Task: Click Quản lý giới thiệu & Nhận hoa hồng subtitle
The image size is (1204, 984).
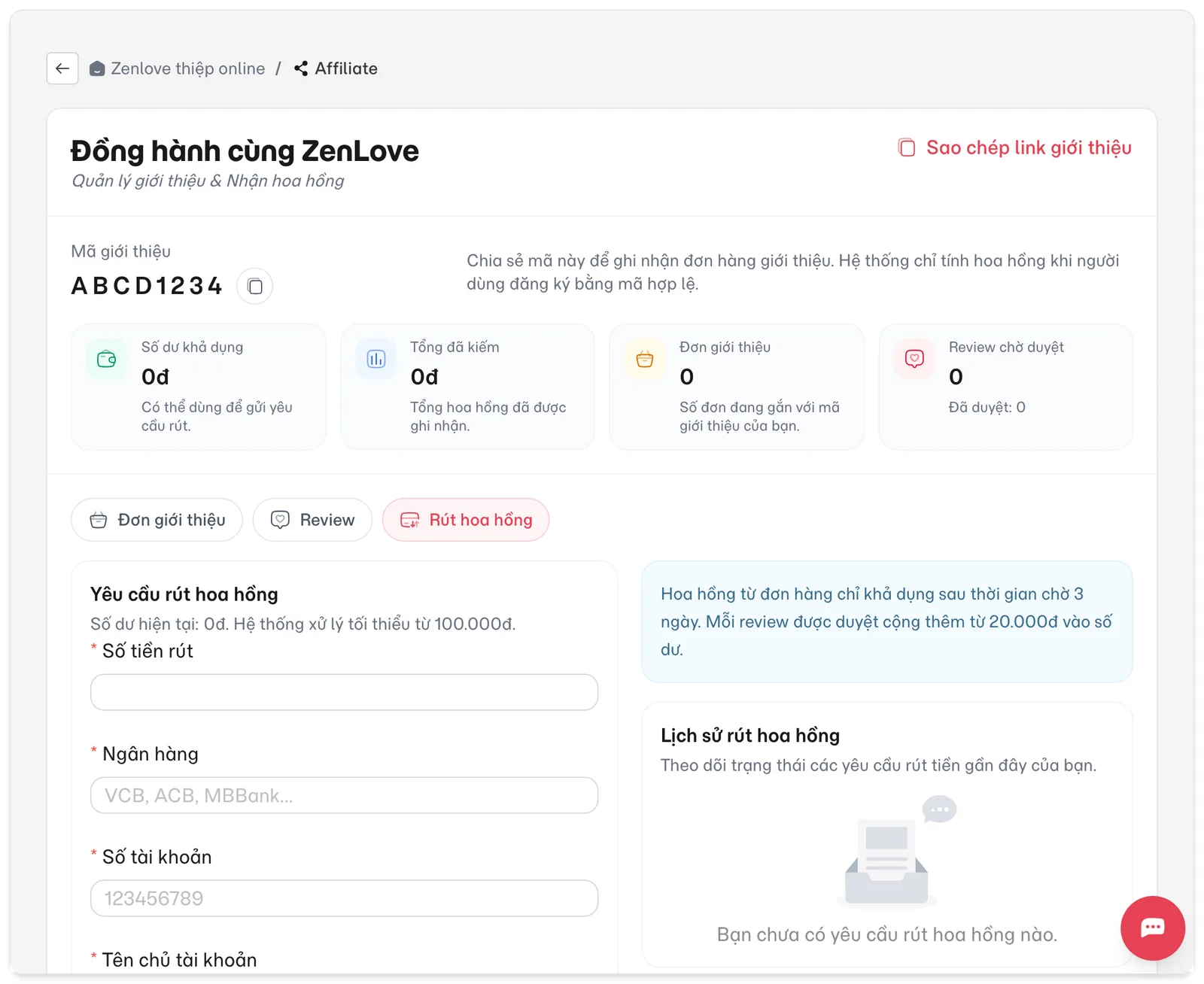Action: (208, 181)
